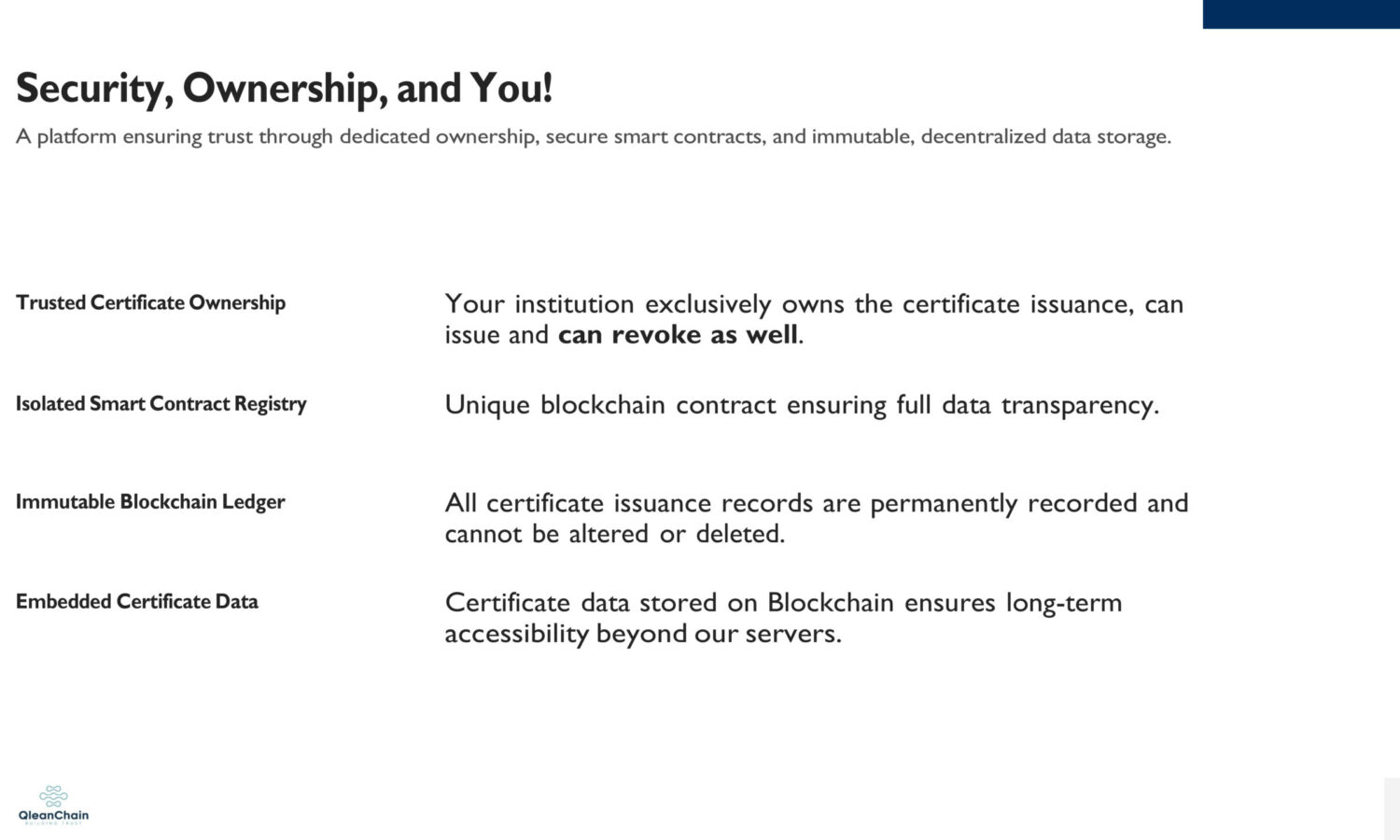
Task: Click the QleanChain brand name text
Action: pyautogui.click(x=53, y=815)
